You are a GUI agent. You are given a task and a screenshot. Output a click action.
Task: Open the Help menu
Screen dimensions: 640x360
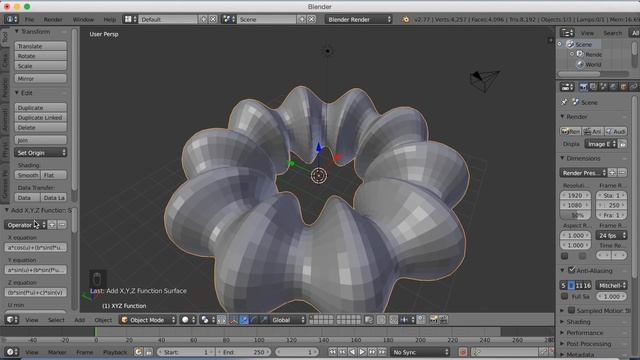pos(109,19)
